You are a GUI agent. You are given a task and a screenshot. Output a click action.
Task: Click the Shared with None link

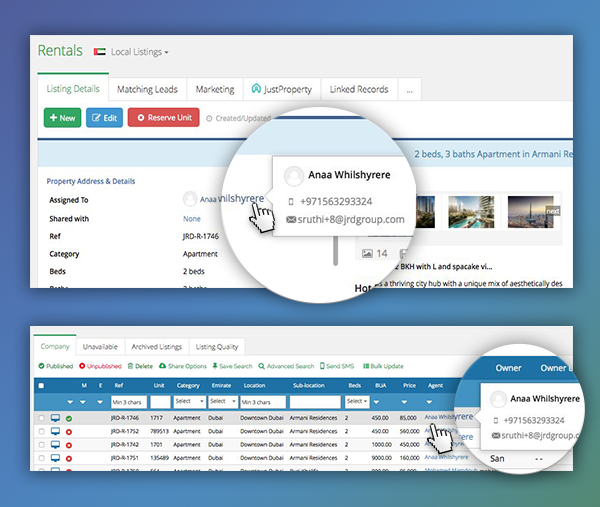click(192, 219)
